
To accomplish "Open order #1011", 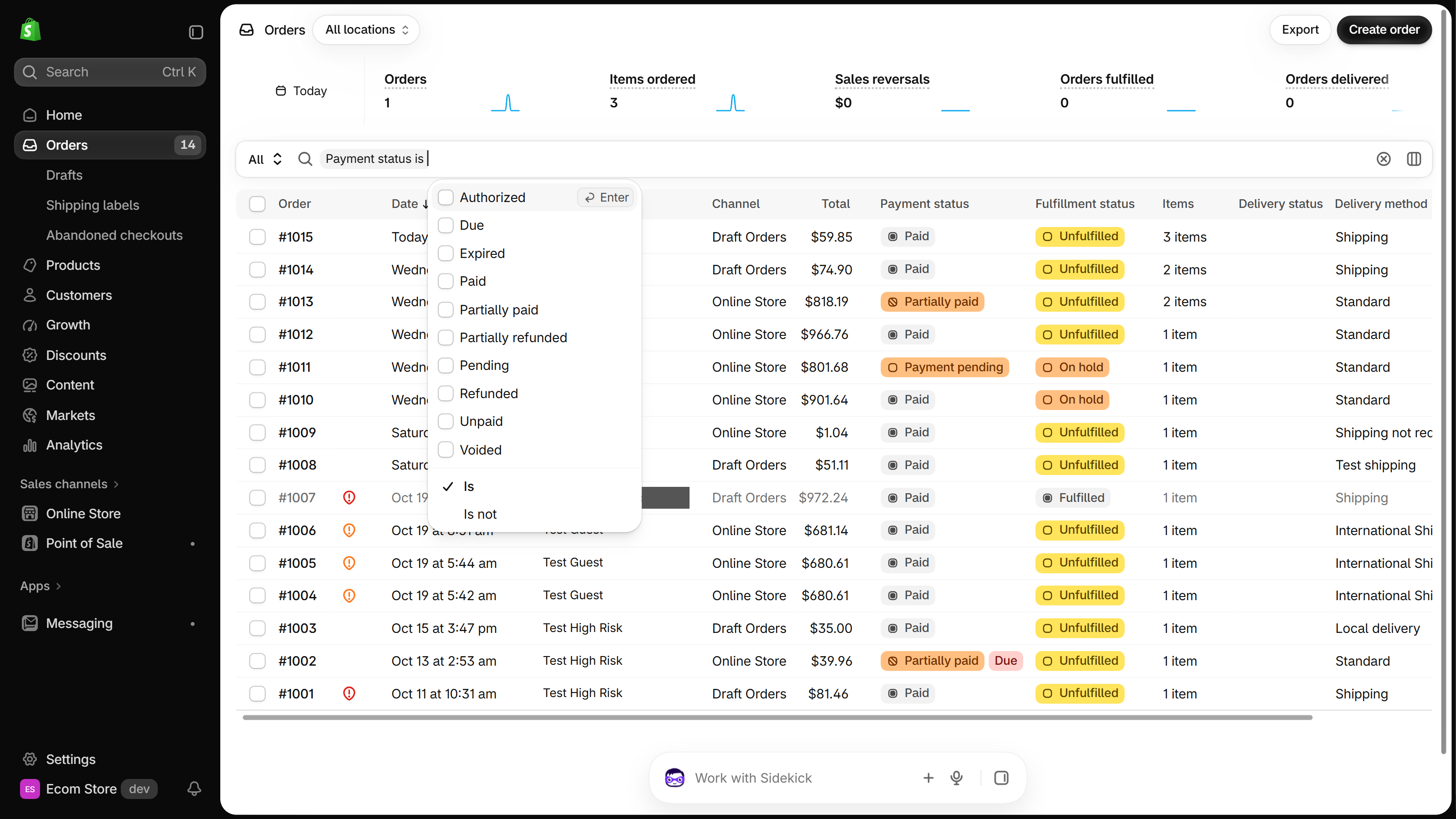I will 294,367.
